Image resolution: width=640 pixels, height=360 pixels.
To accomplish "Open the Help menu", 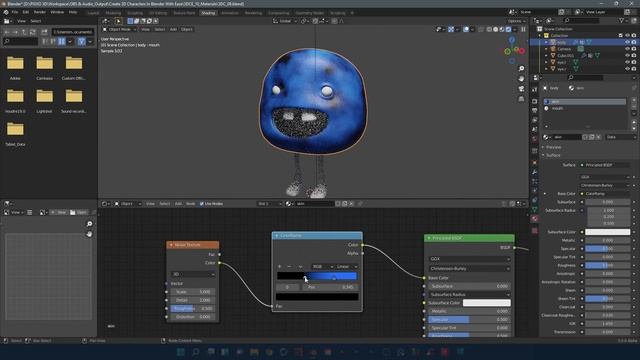I will point(73,12).
